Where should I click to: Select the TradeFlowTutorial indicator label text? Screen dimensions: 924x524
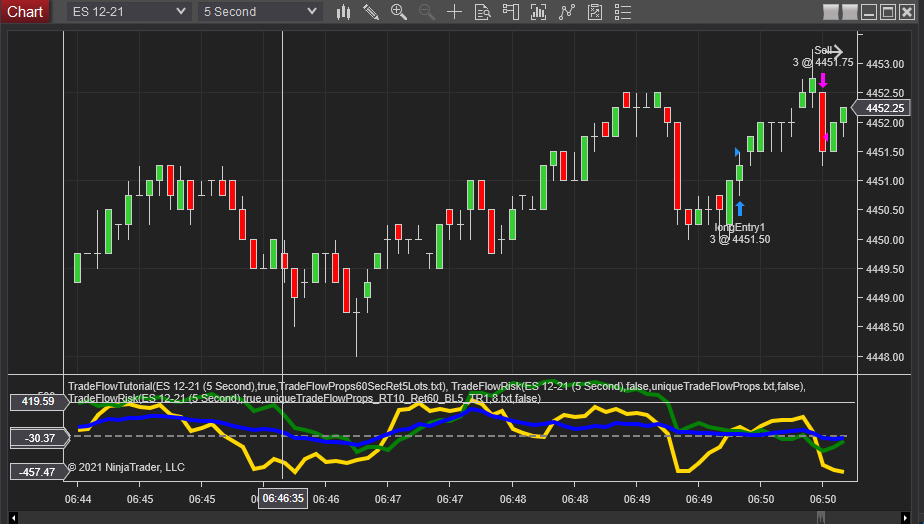pyautogui.click(x=257, y=386)
